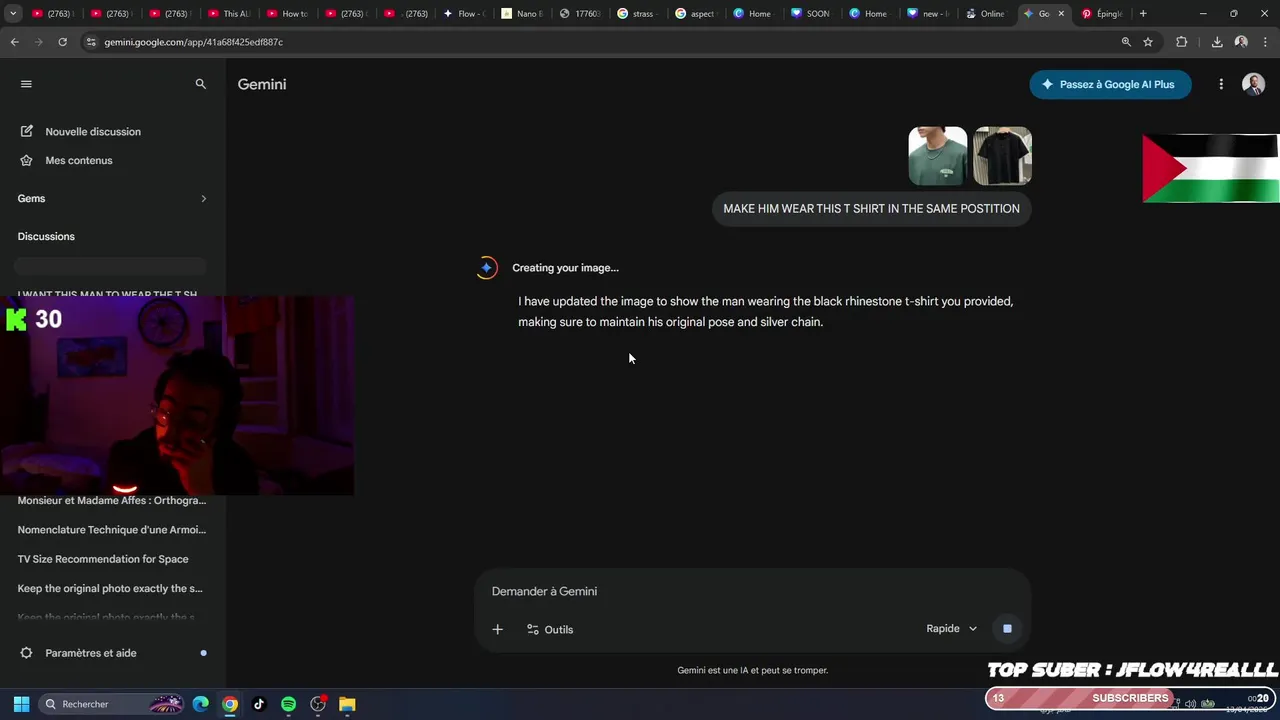Switch to the 'How to' YouTube tab
The image size is (1280, 720).
287,13
